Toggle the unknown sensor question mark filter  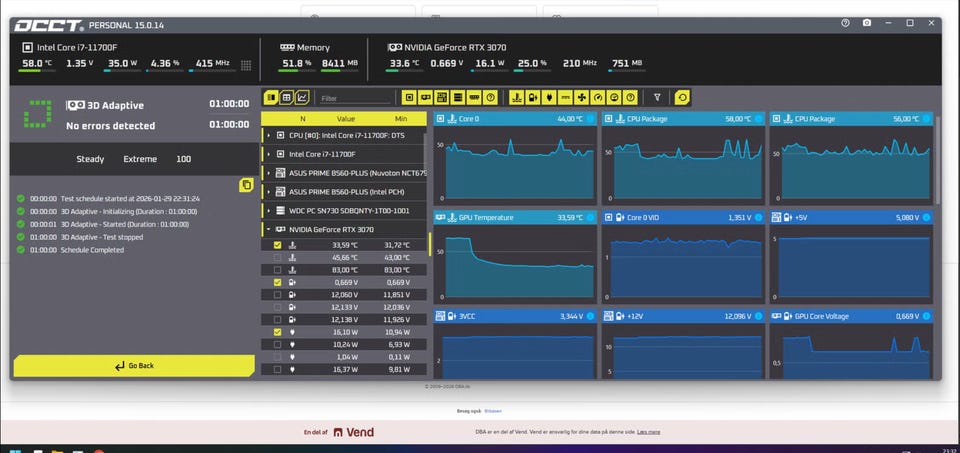631,97
